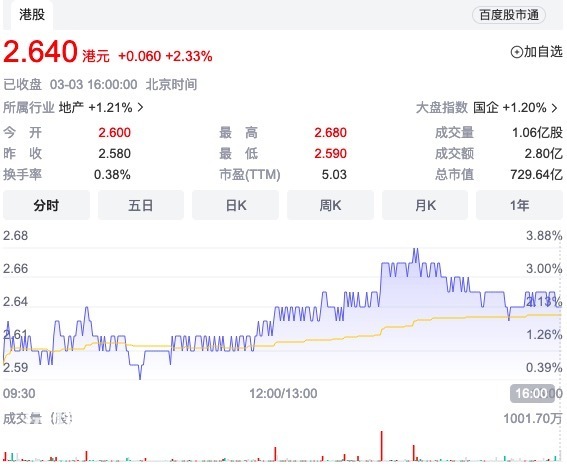
Task: Select the 港股 tab
Action: pyautogui.click(x=32, y=15)
